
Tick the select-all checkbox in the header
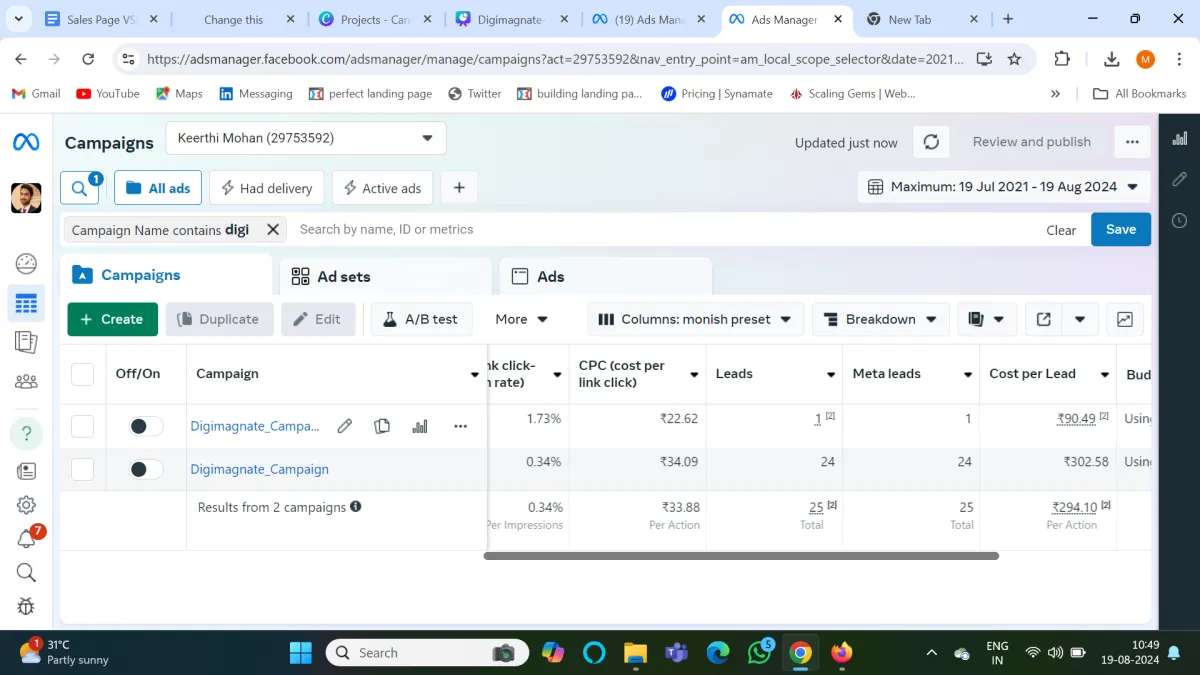click(83, 374)
